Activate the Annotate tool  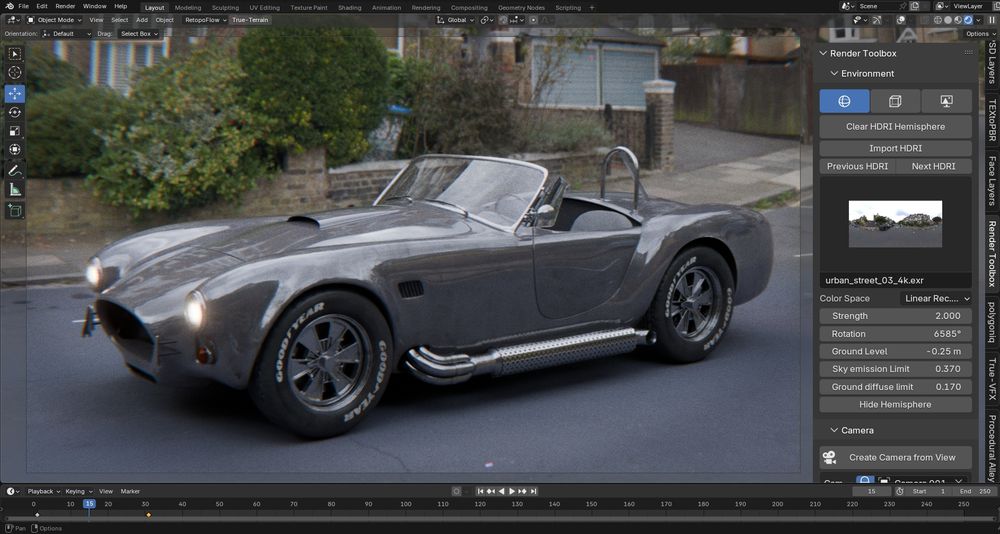pyautogui.click(x=15, y=170)
